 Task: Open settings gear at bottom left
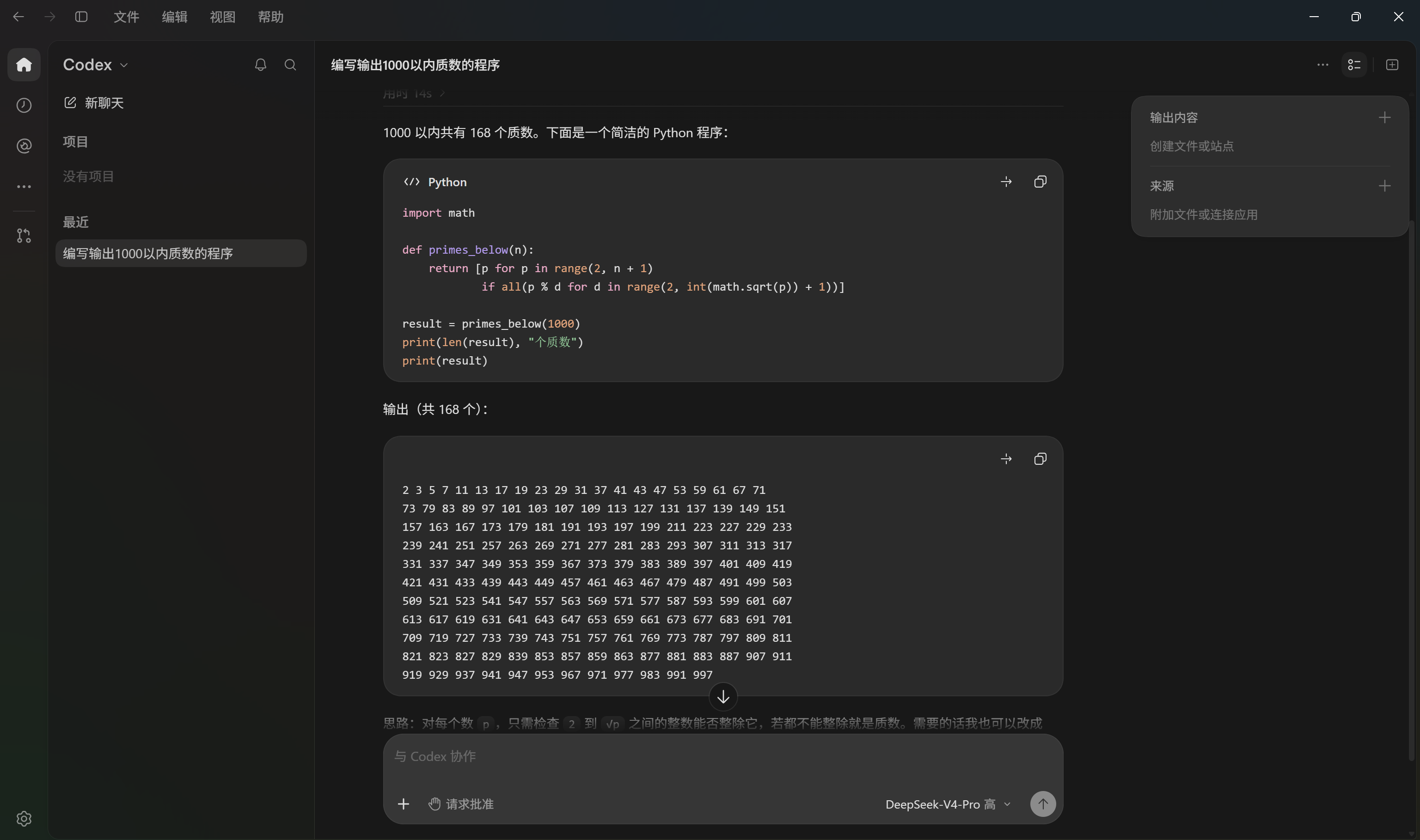24,818
